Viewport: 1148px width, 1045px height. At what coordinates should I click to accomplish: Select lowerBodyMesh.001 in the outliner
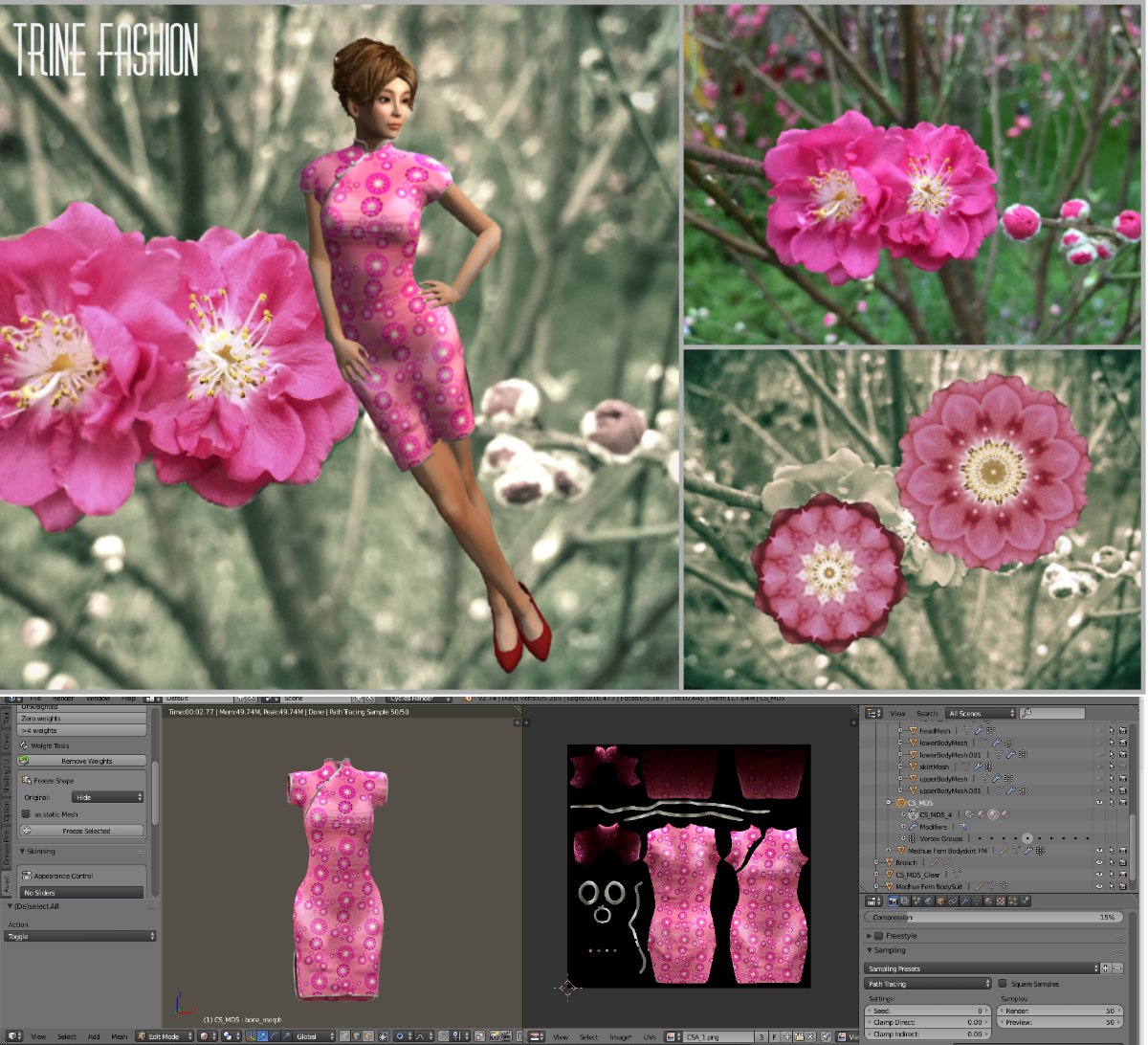pyautogui.click(x=952, y=755)
